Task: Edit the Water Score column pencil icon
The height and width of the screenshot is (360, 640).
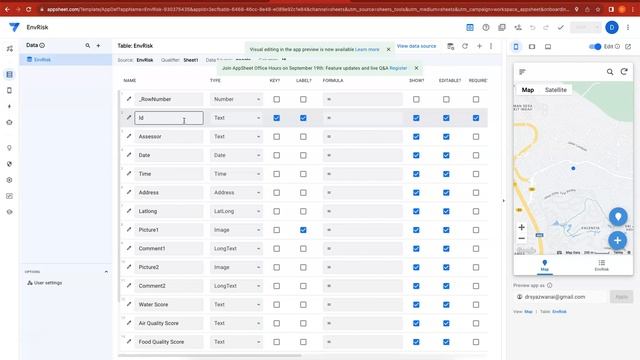Action: pyautogui.click(x=129, y=304)
